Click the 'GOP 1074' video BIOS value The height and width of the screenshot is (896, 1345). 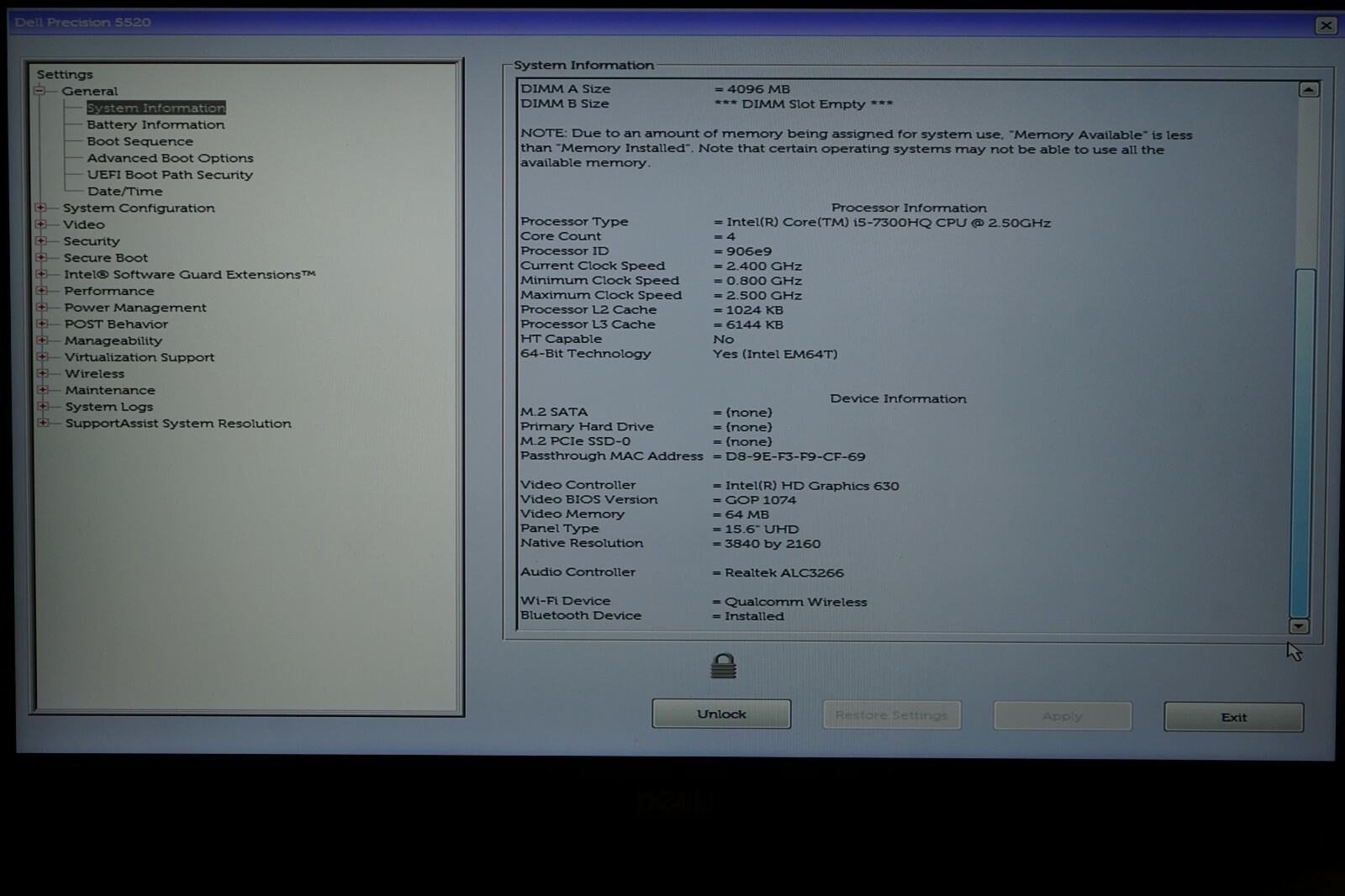coord(761,500)
